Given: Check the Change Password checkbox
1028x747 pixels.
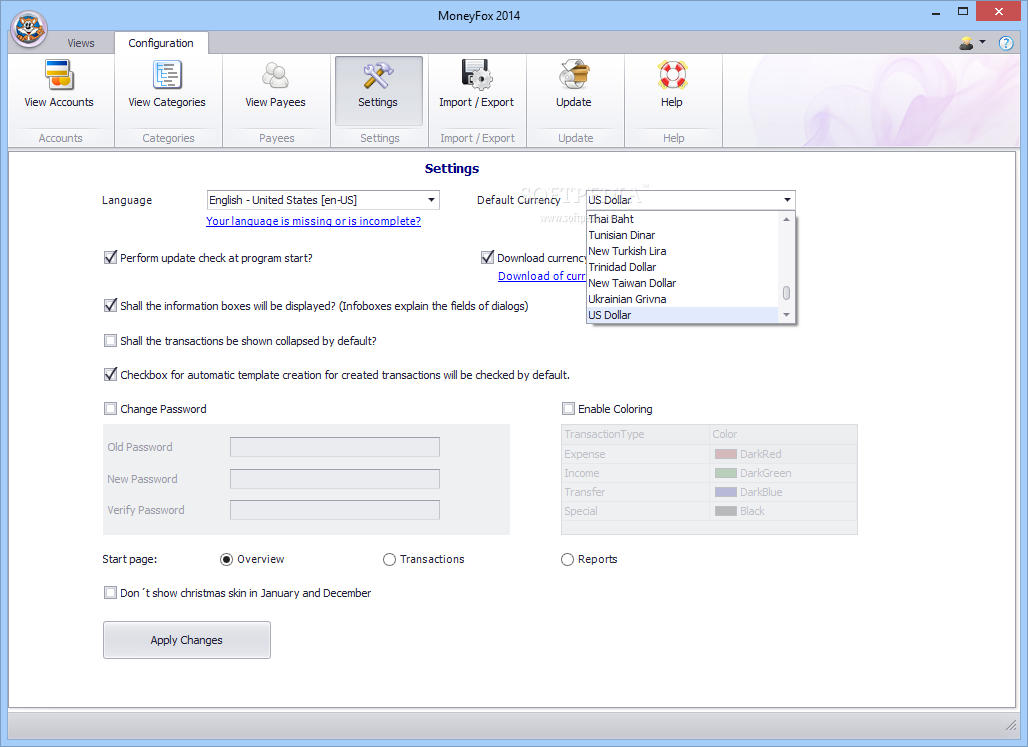Looking at the screenshot, I should coord(111,409).
